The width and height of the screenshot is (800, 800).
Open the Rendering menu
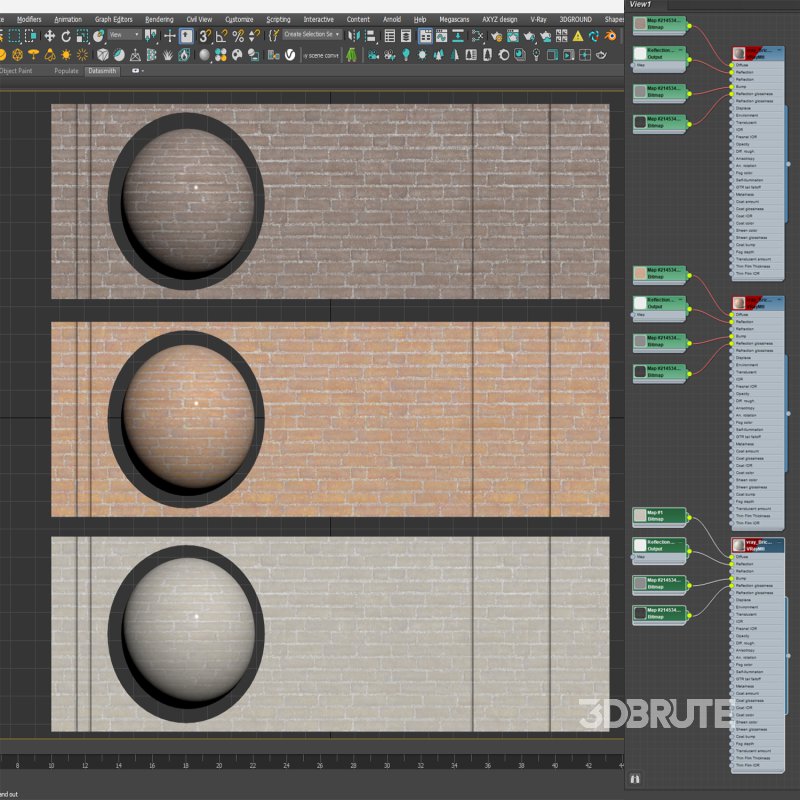click(x=159, y=19)
